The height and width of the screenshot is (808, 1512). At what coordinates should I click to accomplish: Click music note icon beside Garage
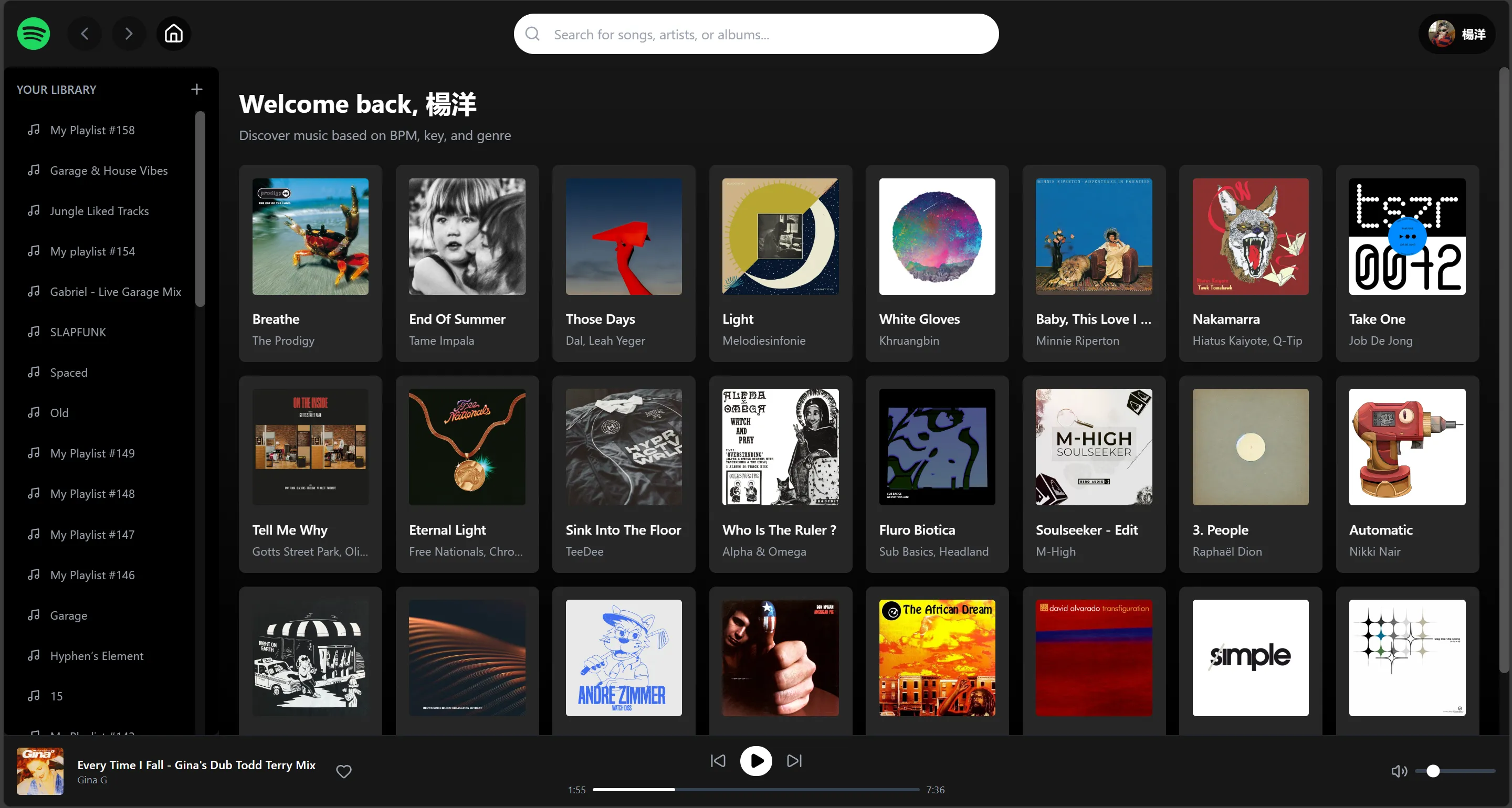point(34,615)
